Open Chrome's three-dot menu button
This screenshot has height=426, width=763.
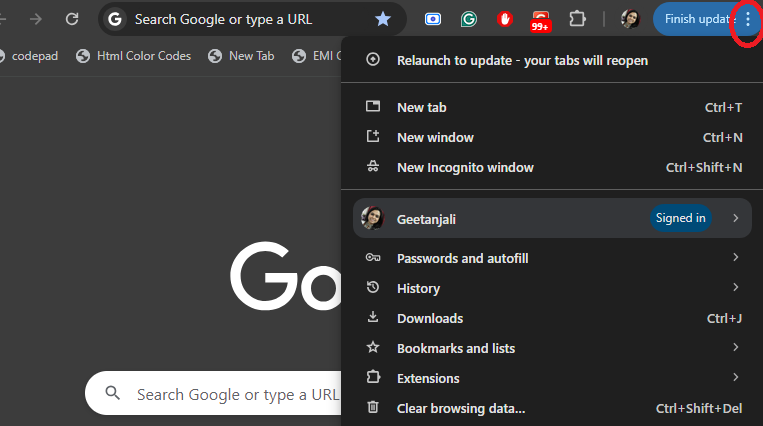pyautogui.click(x=747, y=19)
